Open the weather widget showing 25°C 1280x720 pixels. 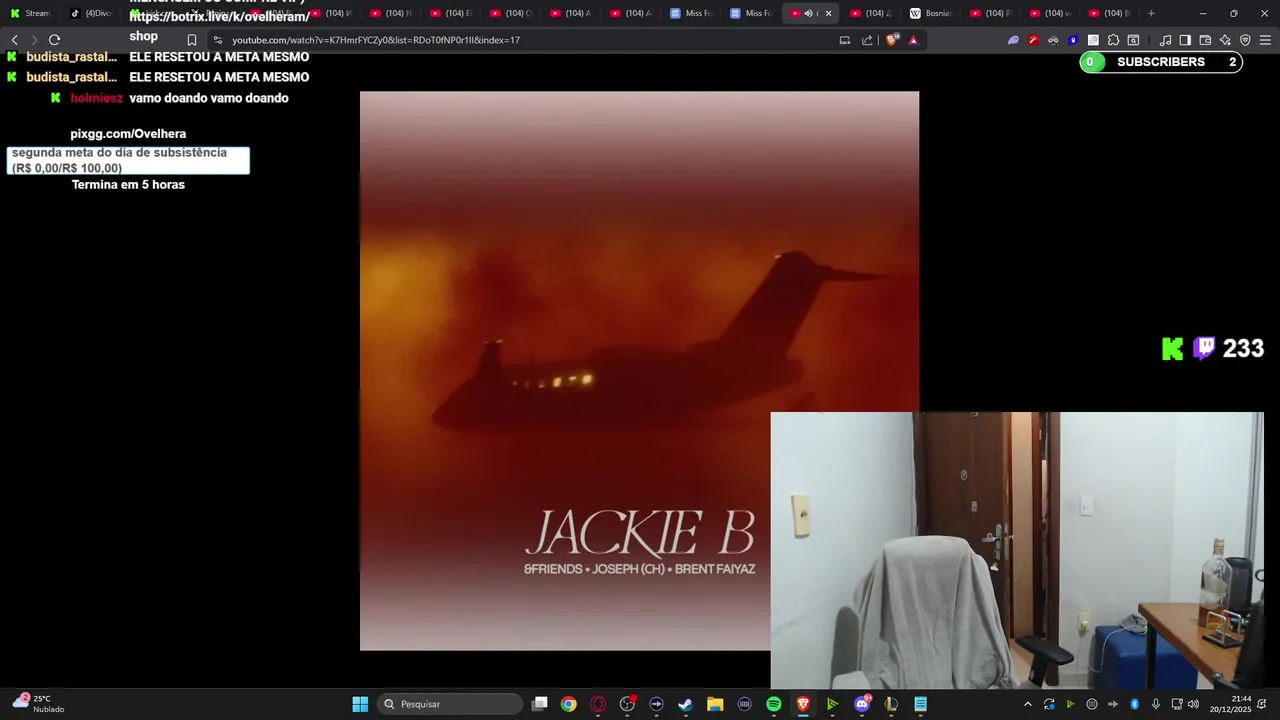(38, 704)
